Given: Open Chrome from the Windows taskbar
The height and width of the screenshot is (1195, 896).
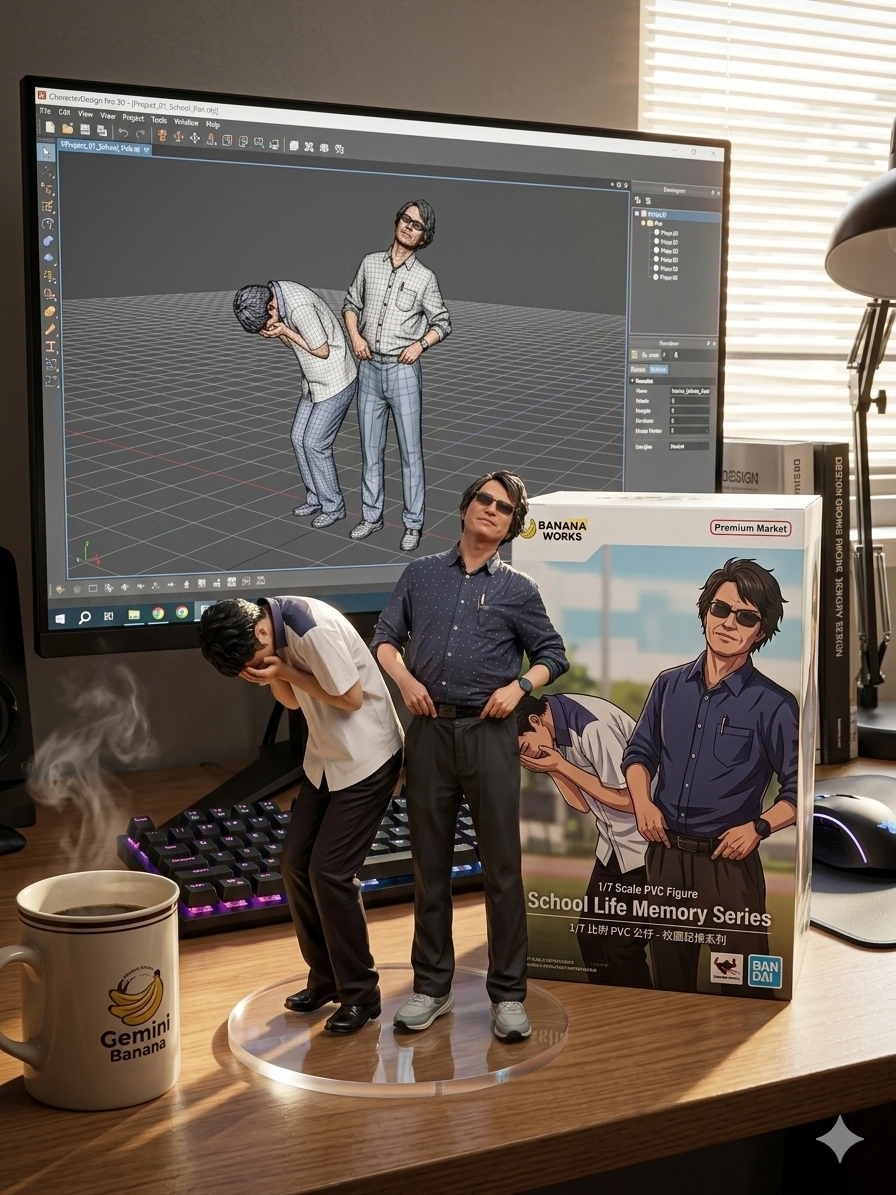Looking at the screenshot, I should (x=158, y=612).
